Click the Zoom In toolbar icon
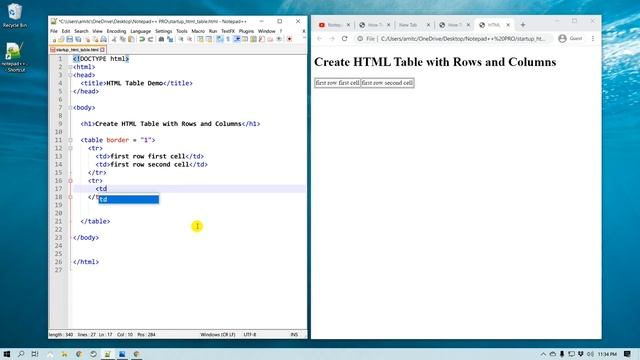Viewport: 640px width, 360px height. pos(180,39)
